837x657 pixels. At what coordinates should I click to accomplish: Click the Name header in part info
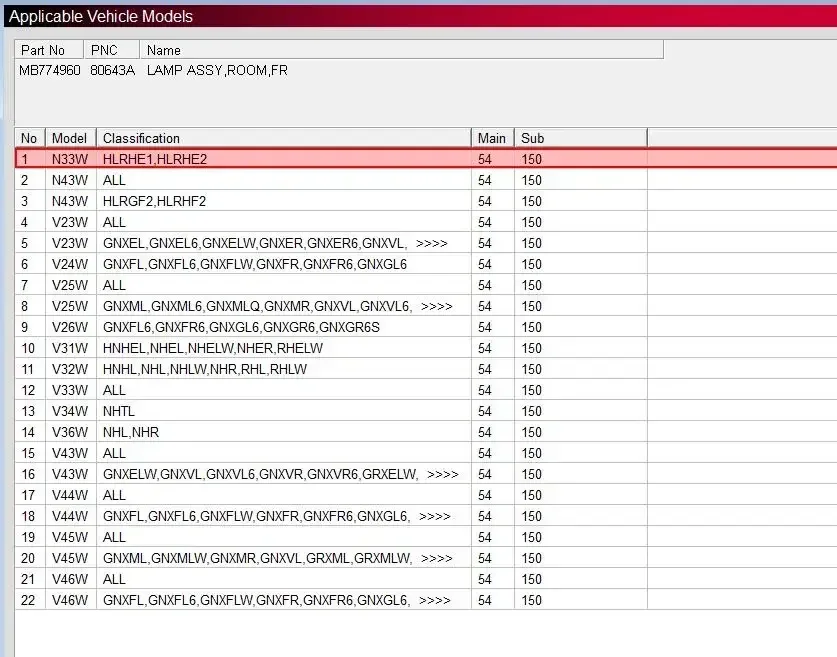tap(401, 50)
